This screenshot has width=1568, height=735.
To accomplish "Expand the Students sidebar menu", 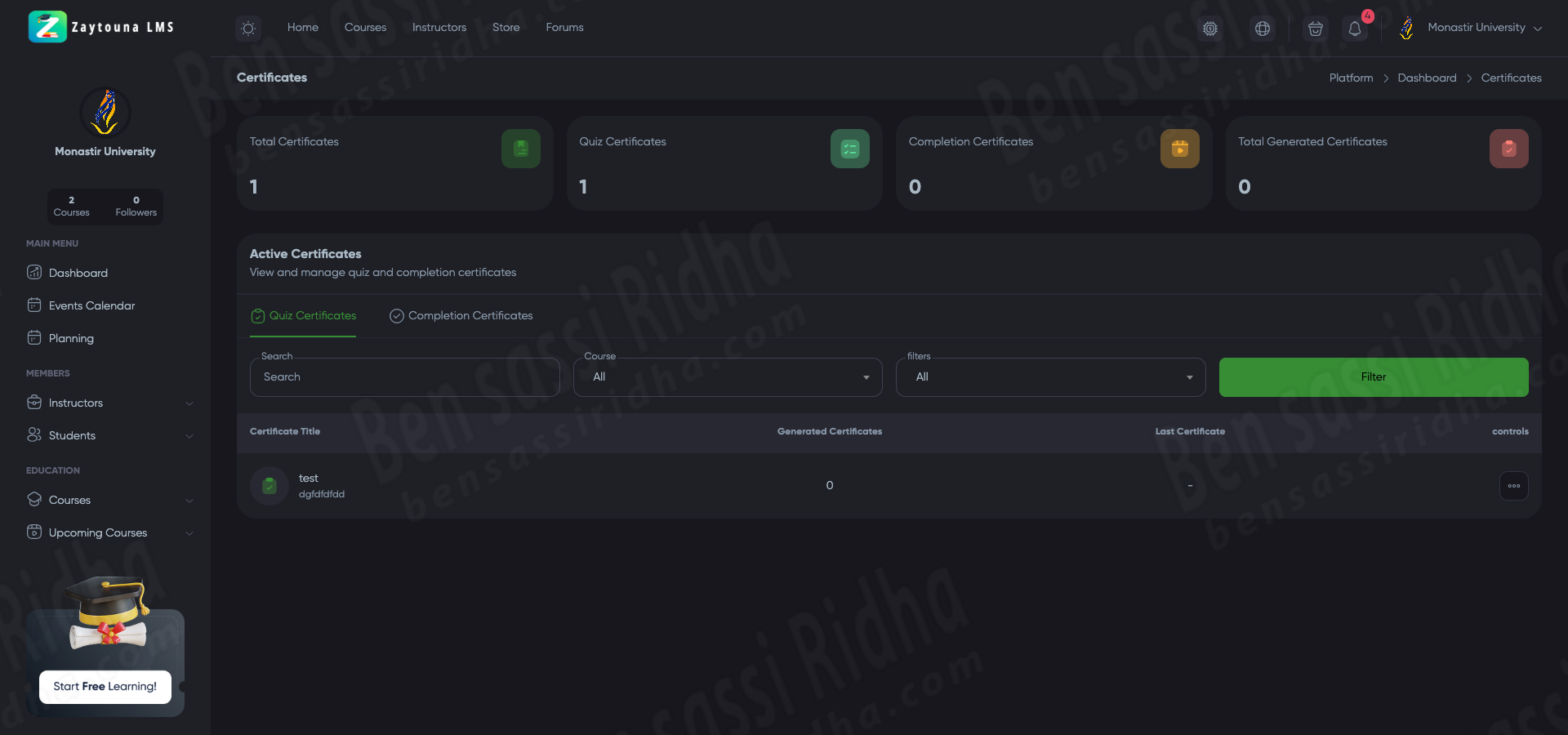I will click(x=109, y=435).
